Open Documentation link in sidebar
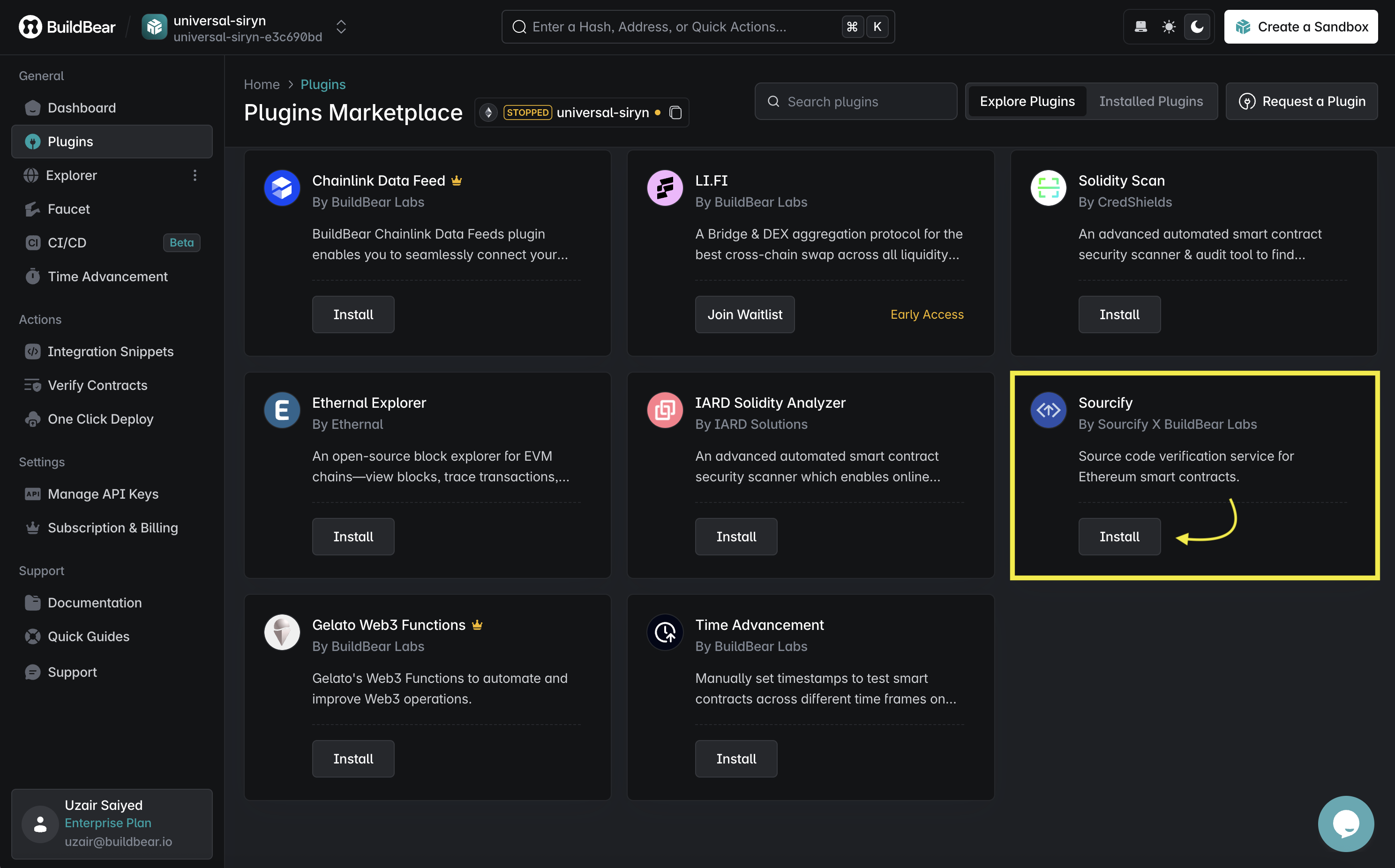The image size is (1395, 868). pyautogui.click(x=112, y=603)
